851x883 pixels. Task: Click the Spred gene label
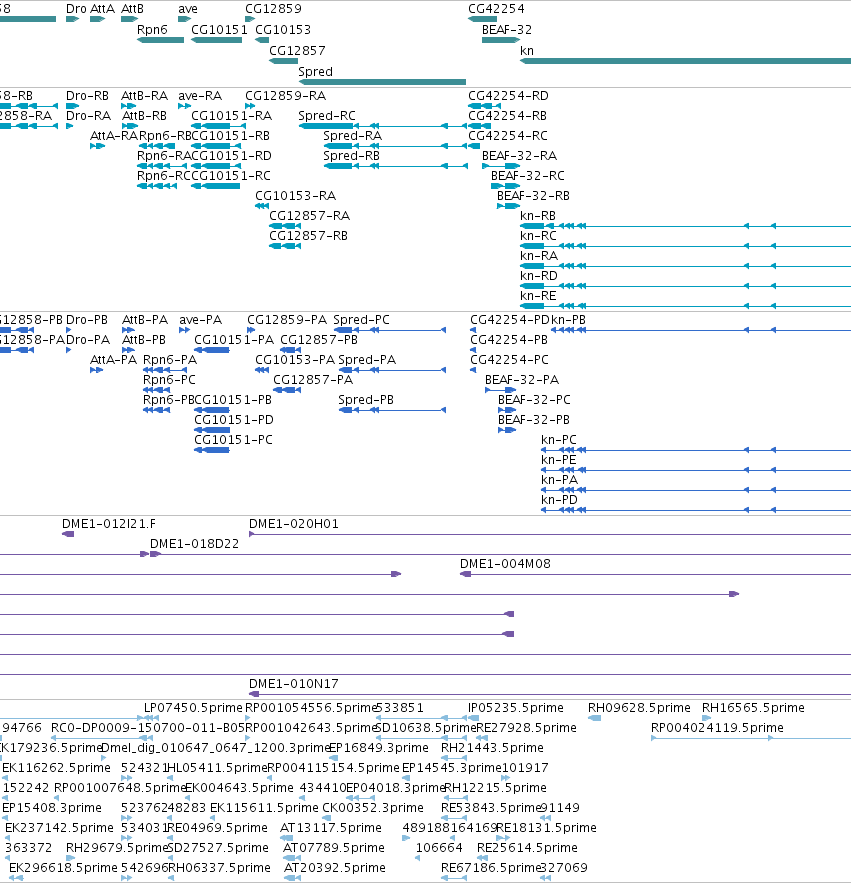pos(315,72)
